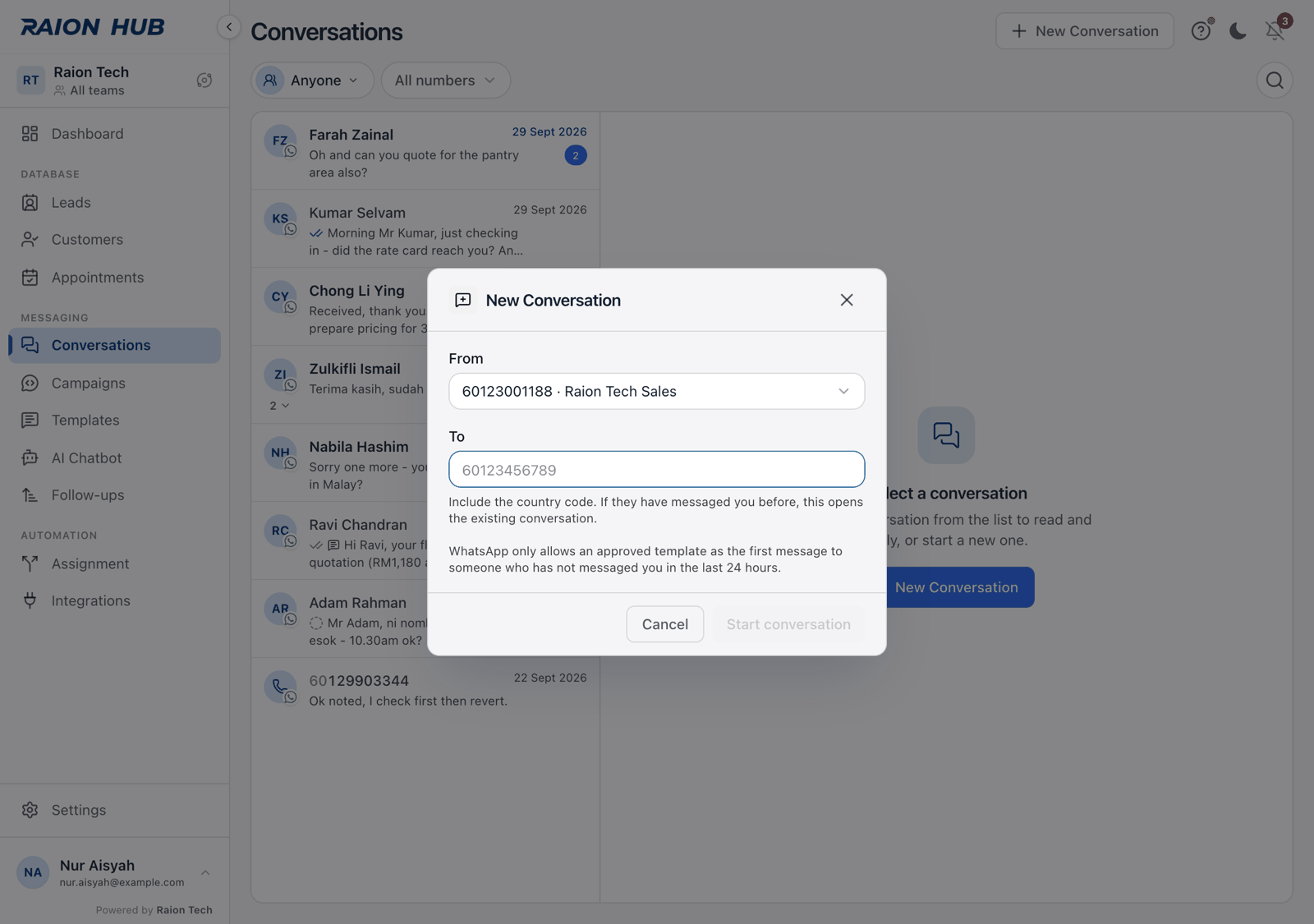Focus the To phone number field
The height and width of the screenshot is (924, 1314).
[656, 470]
